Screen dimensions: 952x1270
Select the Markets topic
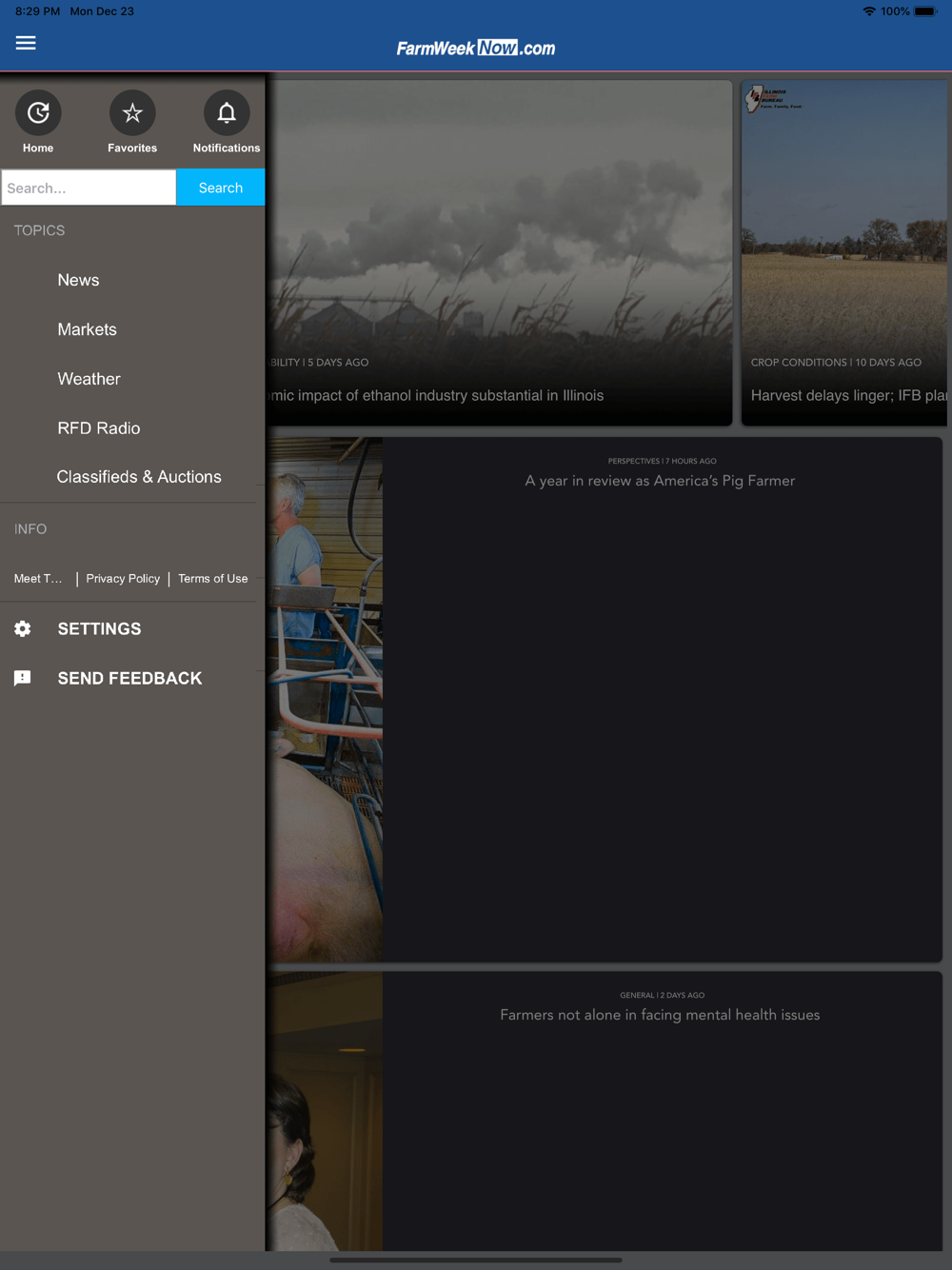click(x=87, y=329)
